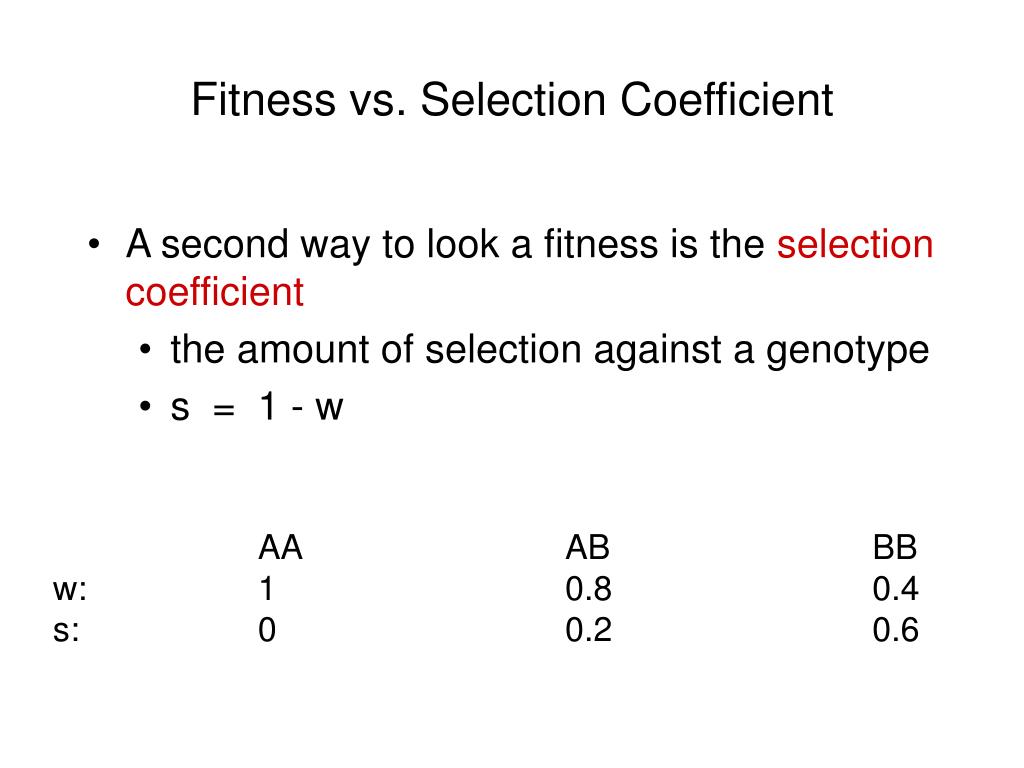Click the fitness value 1 under AA

pyautogui.click(x=266, y=588)
